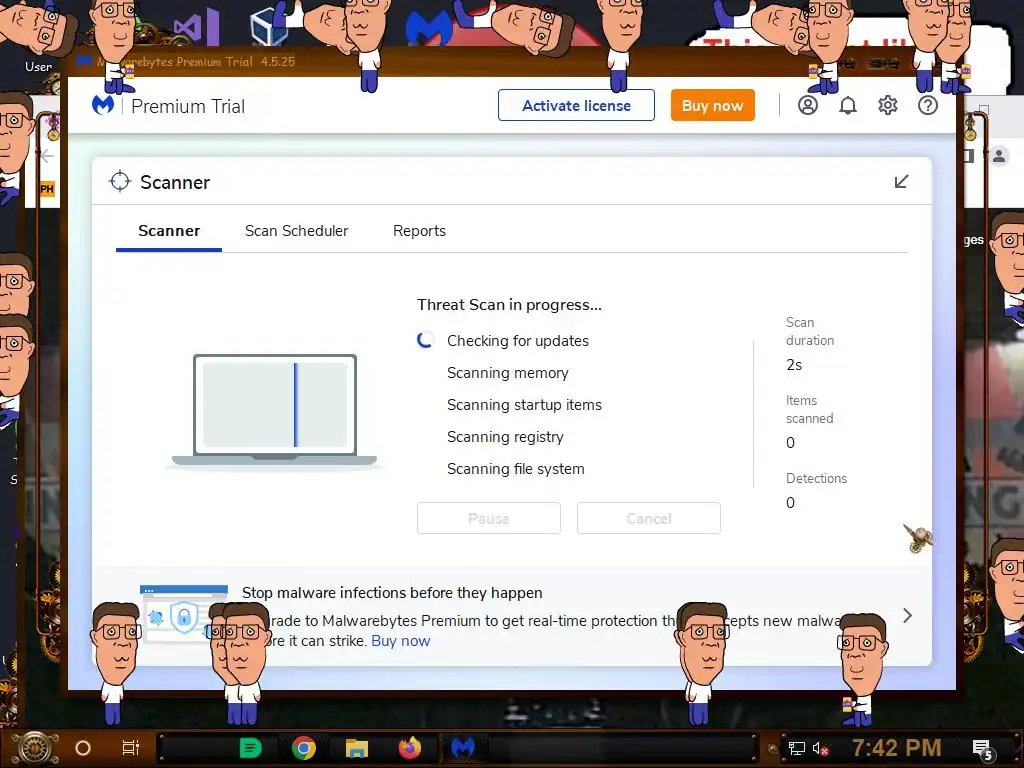Click 'Scanning startup items' step text
Viewport: 1024px width, 768px height.
524,405
